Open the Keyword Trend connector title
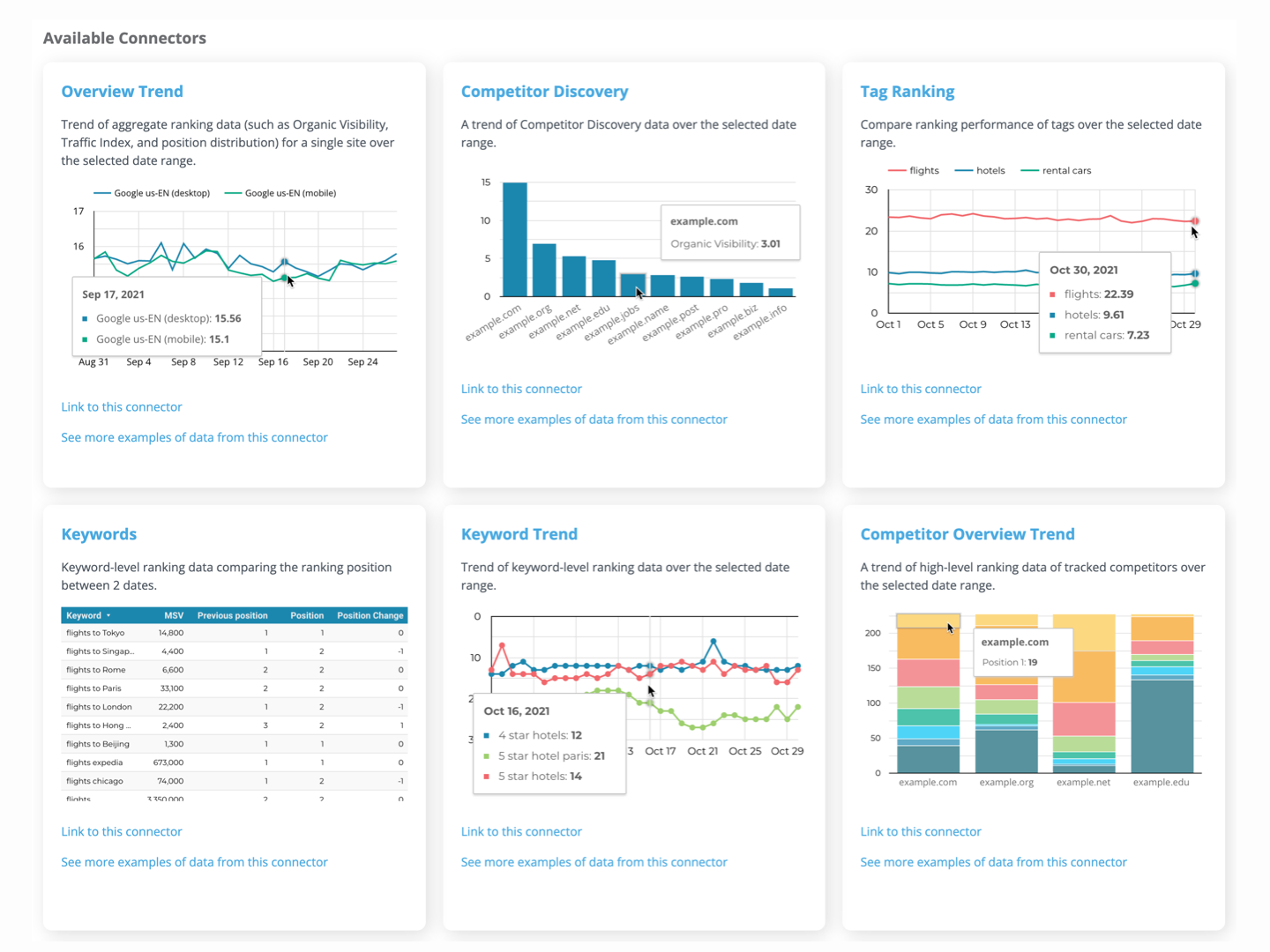The width and height of the screenshot is (1270, 952). pyautogui.click(x=519, y=534)
